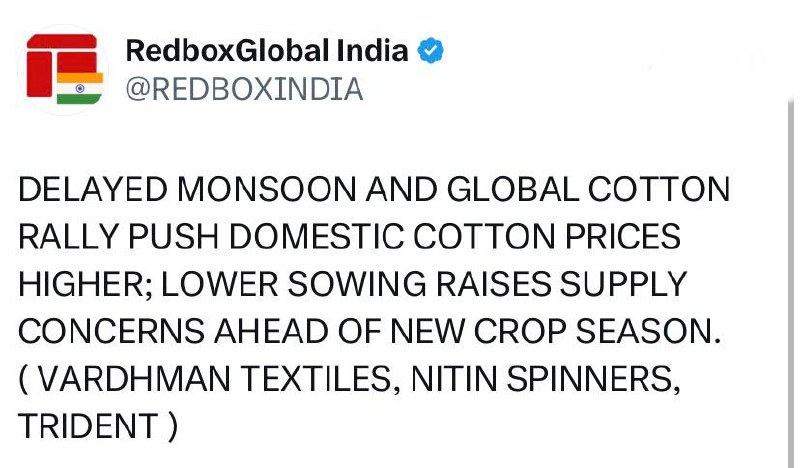Click the RALLY PUSH phrase
Image resolution: width=800 pixels, height=468 pixels.
119,236
